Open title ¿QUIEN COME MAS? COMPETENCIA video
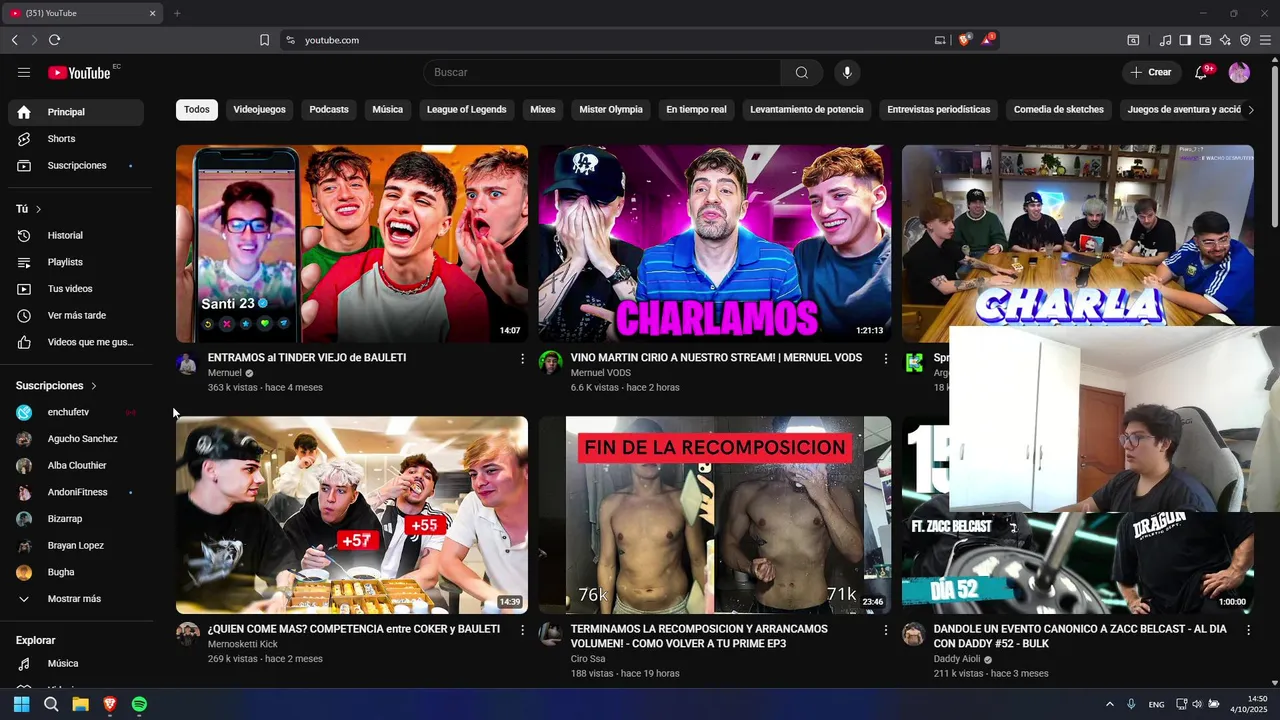The height and width of the screenshot is (720, 1280). click(x=354, y=629)
